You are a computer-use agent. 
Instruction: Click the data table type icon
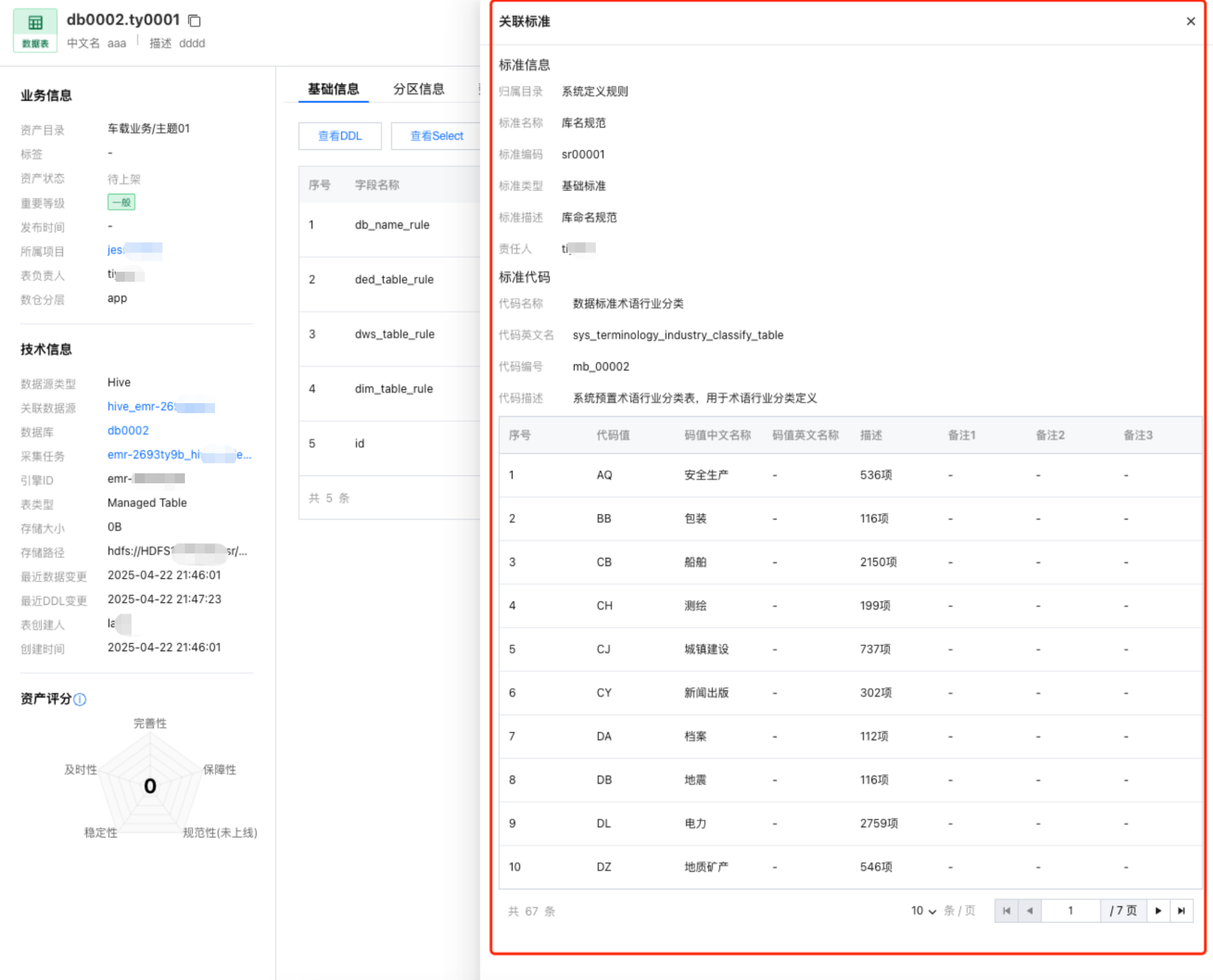pyautogui.click(x=35, y=30)
